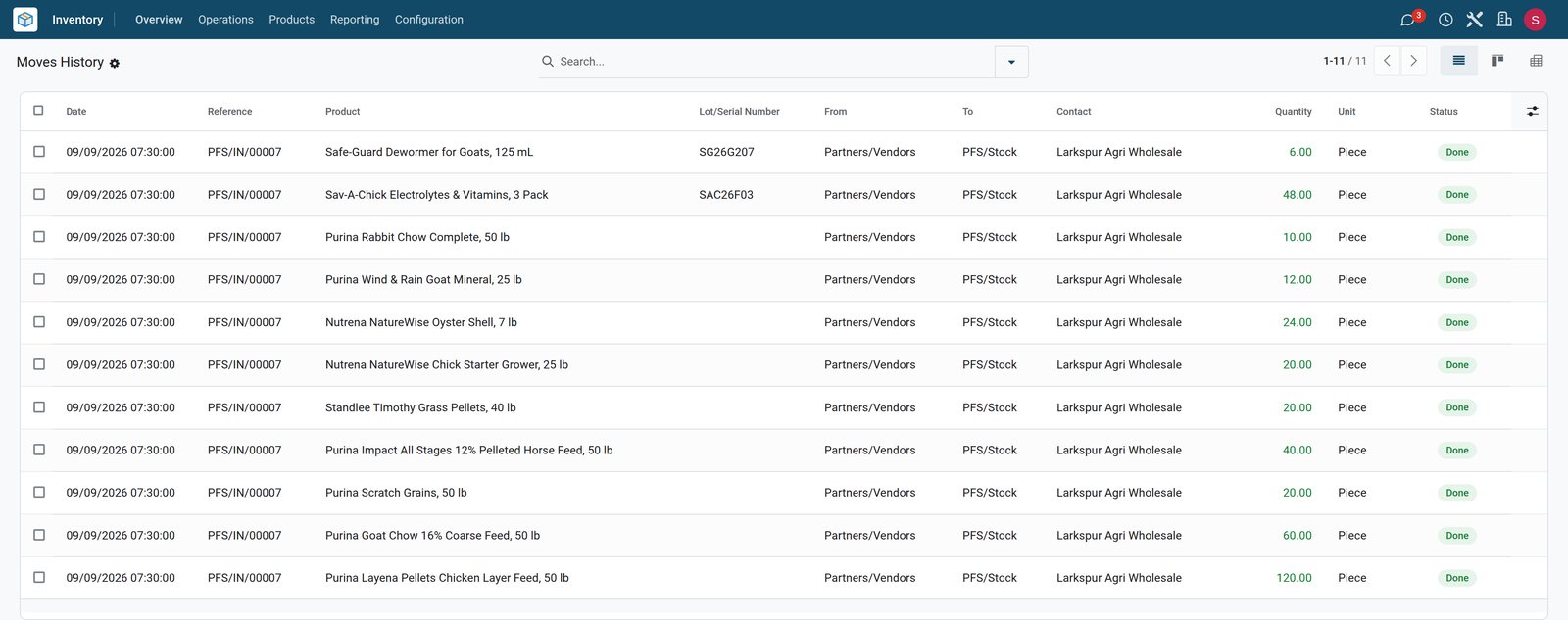
Task: Select the Standlee Timothy Grass row checkbox
Action: (x=39, y=407)
